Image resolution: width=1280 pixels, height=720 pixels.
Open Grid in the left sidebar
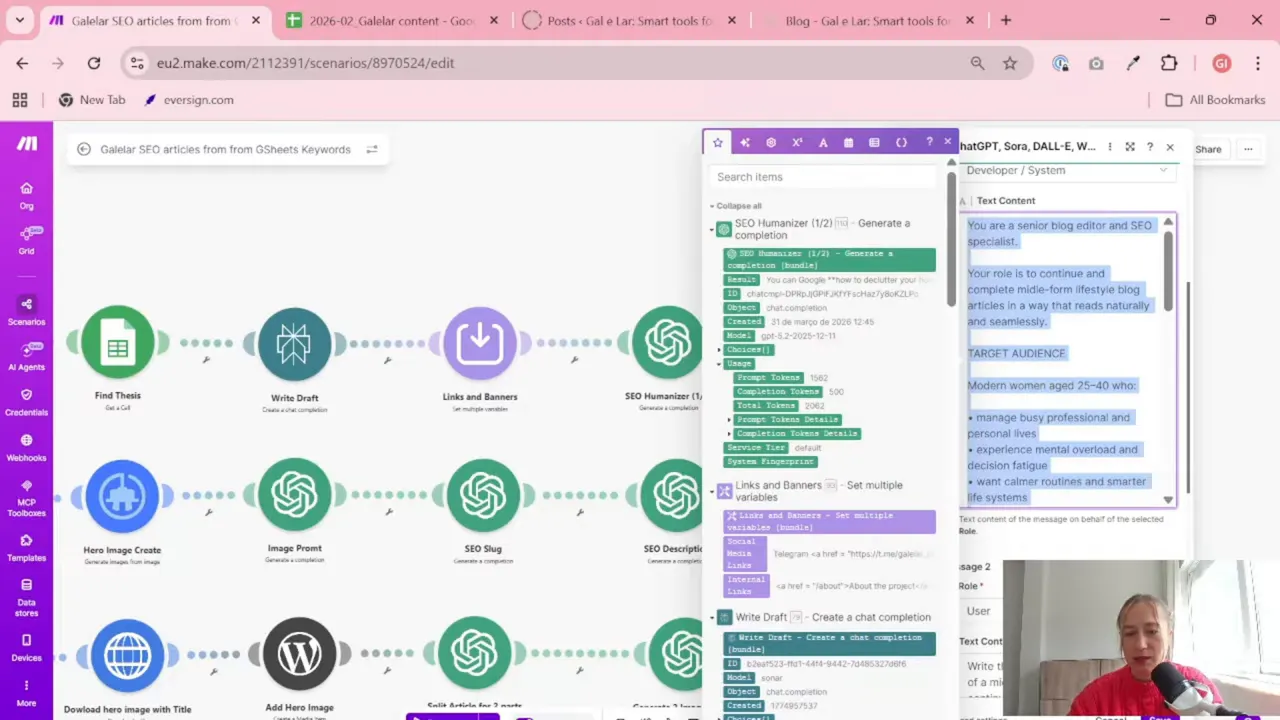[x=26, y=240]
